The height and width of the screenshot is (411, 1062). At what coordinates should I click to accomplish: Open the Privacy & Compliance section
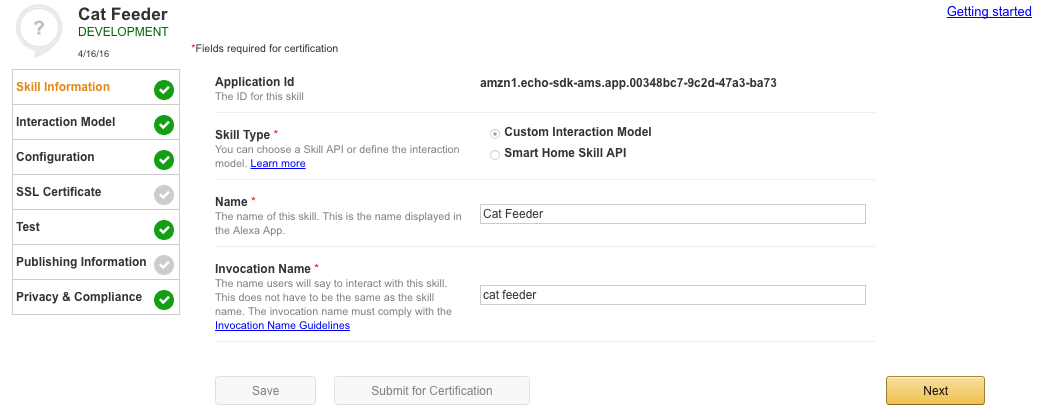pyautogui.click(x=79, y=297)
